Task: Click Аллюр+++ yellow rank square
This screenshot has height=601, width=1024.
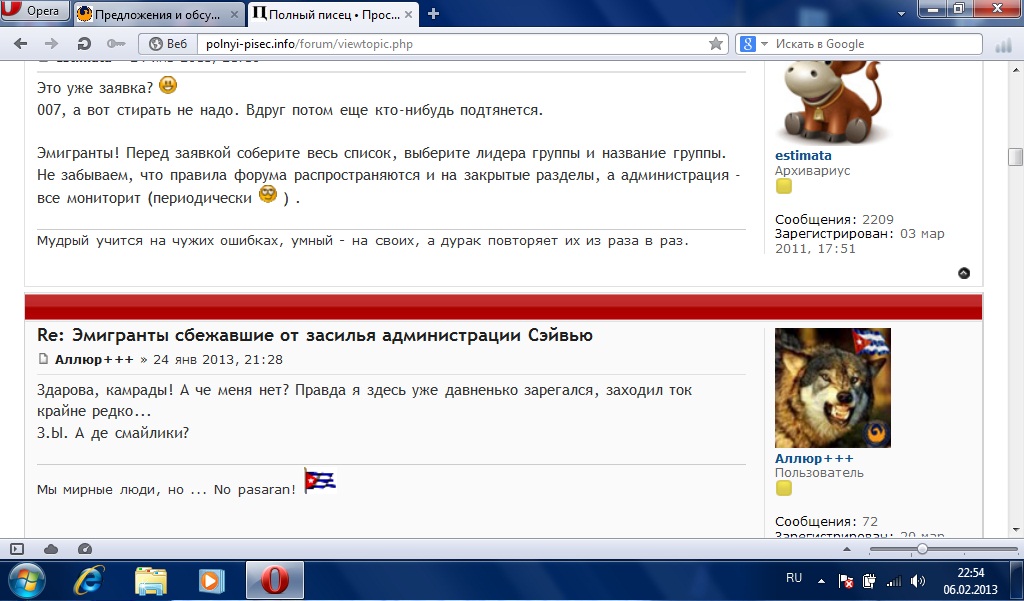Action: coord(784,488)
